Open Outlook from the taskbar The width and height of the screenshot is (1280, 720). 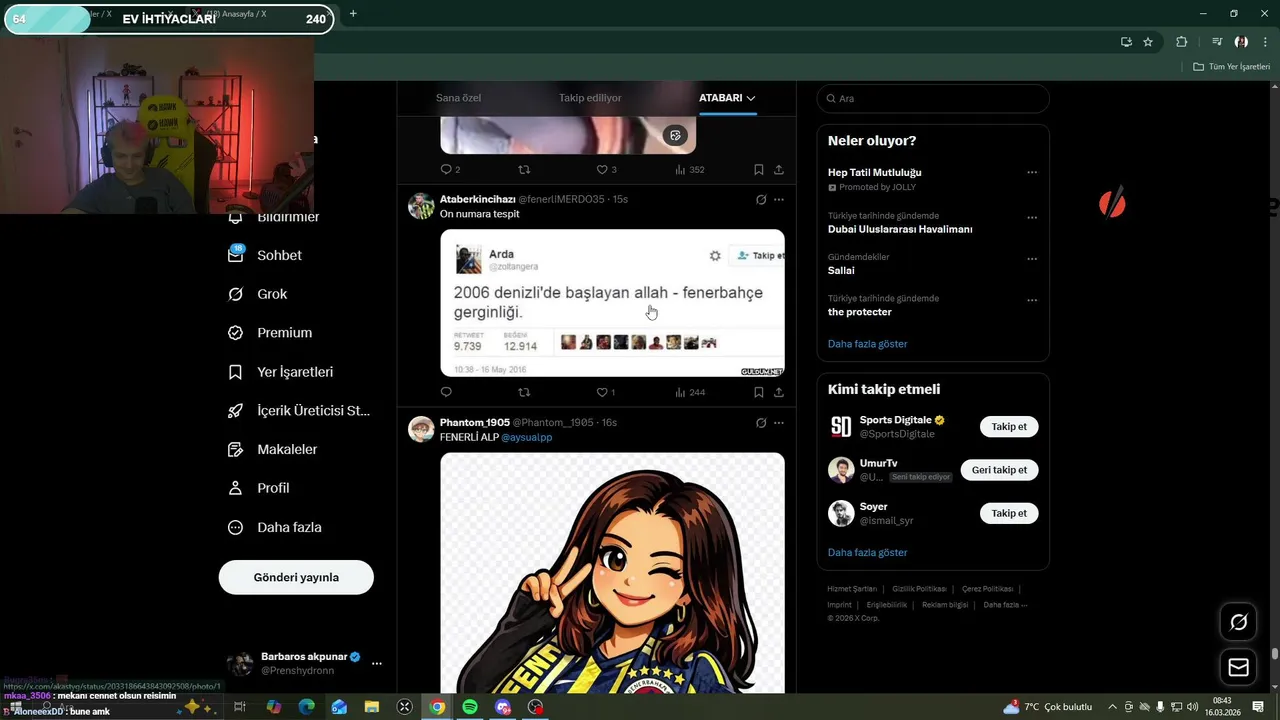pos(339,707)
